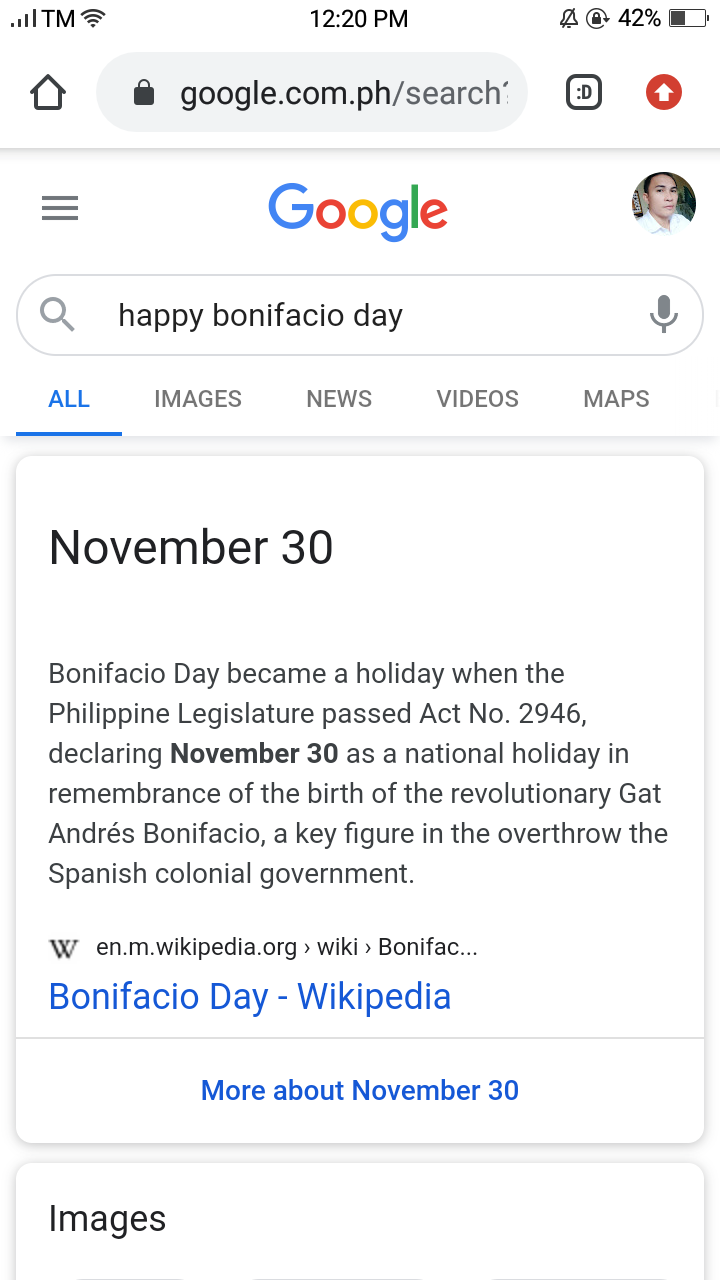Switch to the NEWS tab
The image size is (720, 1280).
339,399
